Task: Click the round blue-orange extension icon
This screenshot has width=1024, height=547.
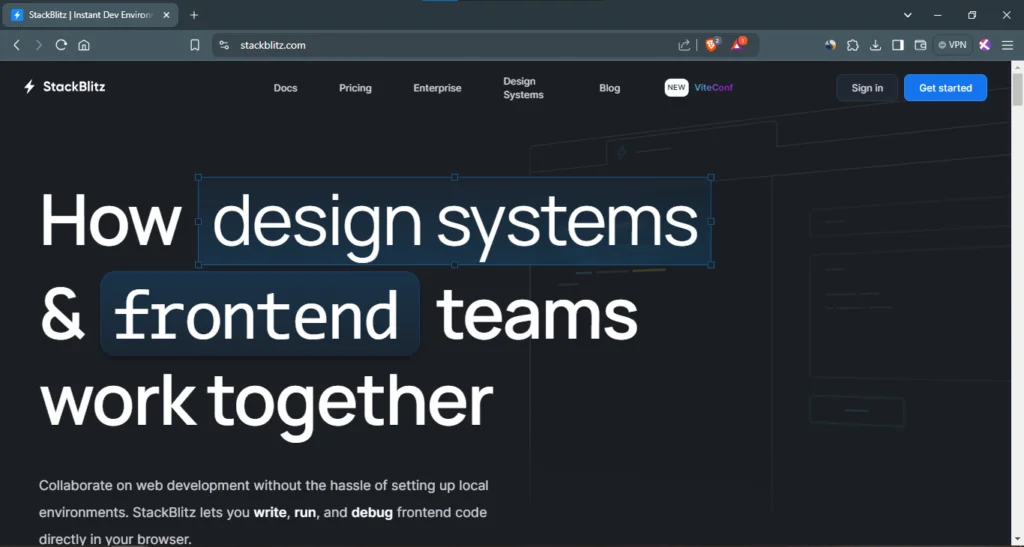Action: coord(830,45)
